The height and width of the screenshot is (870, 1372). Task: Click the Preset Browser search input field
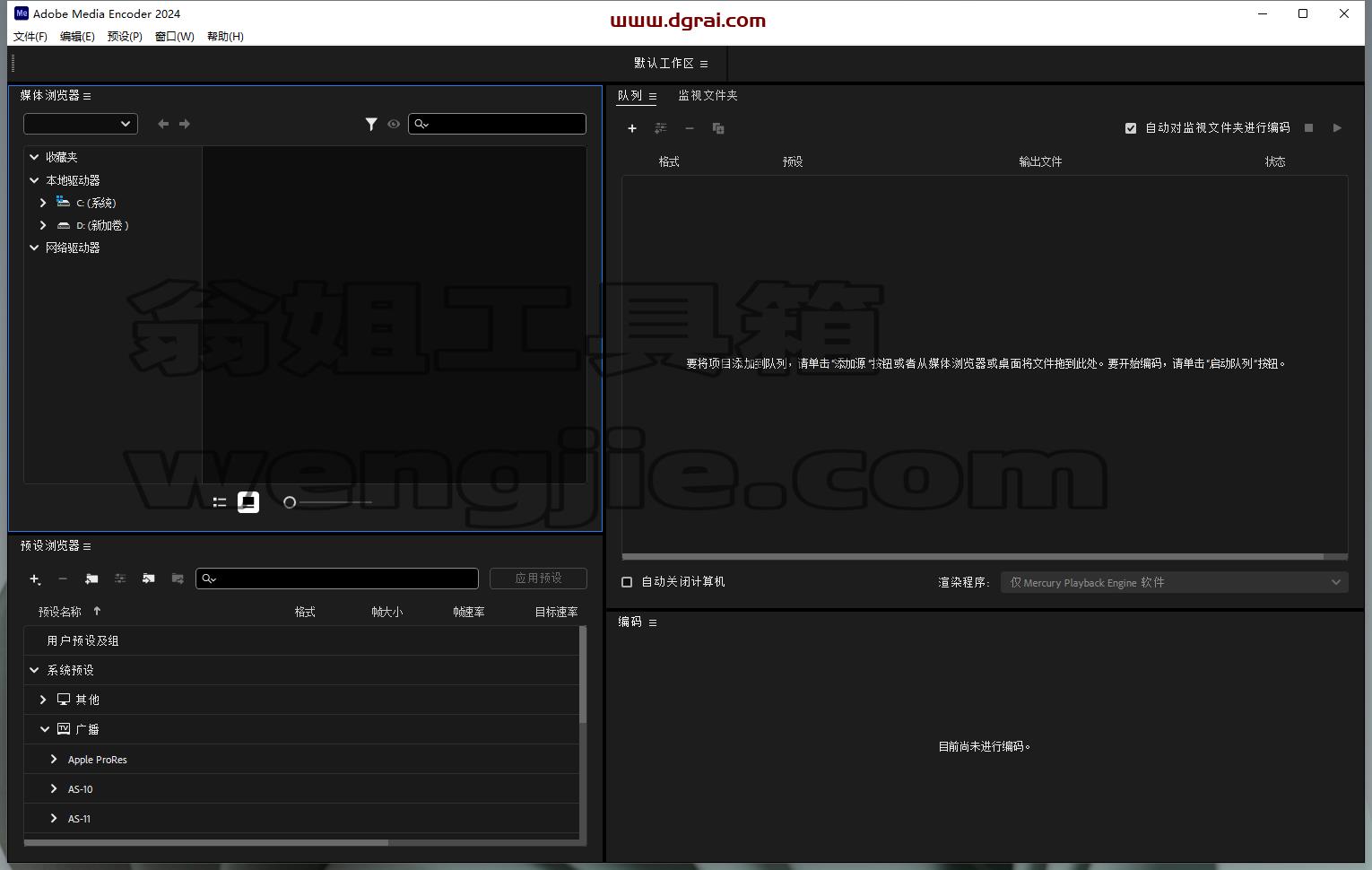pos(337,579)
